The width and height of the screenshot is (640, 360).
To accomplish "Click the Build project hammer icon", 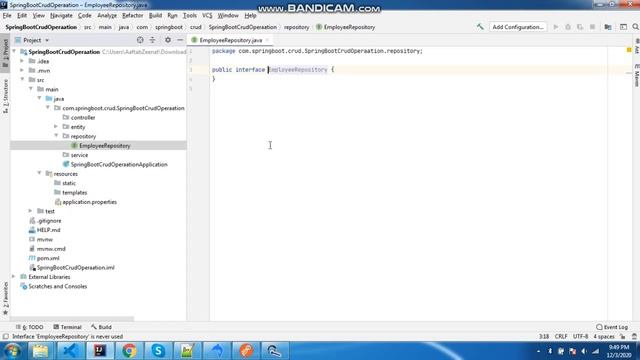I will click(x=480, y=27).
